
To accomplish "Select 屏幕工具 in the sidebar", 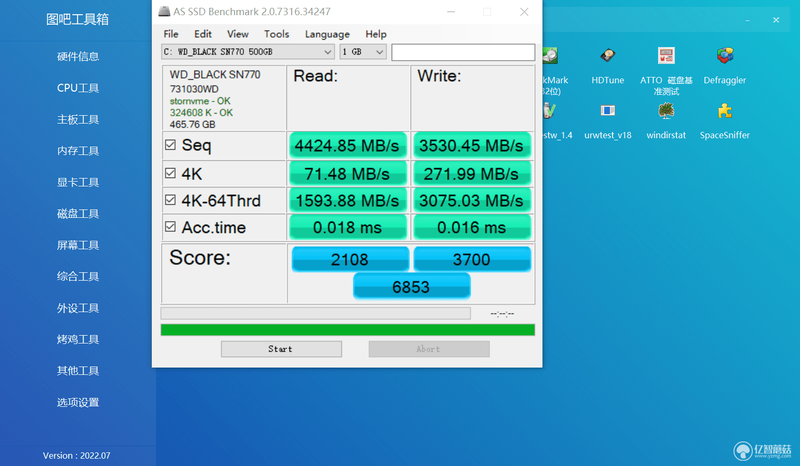I will tap(78, 245).
